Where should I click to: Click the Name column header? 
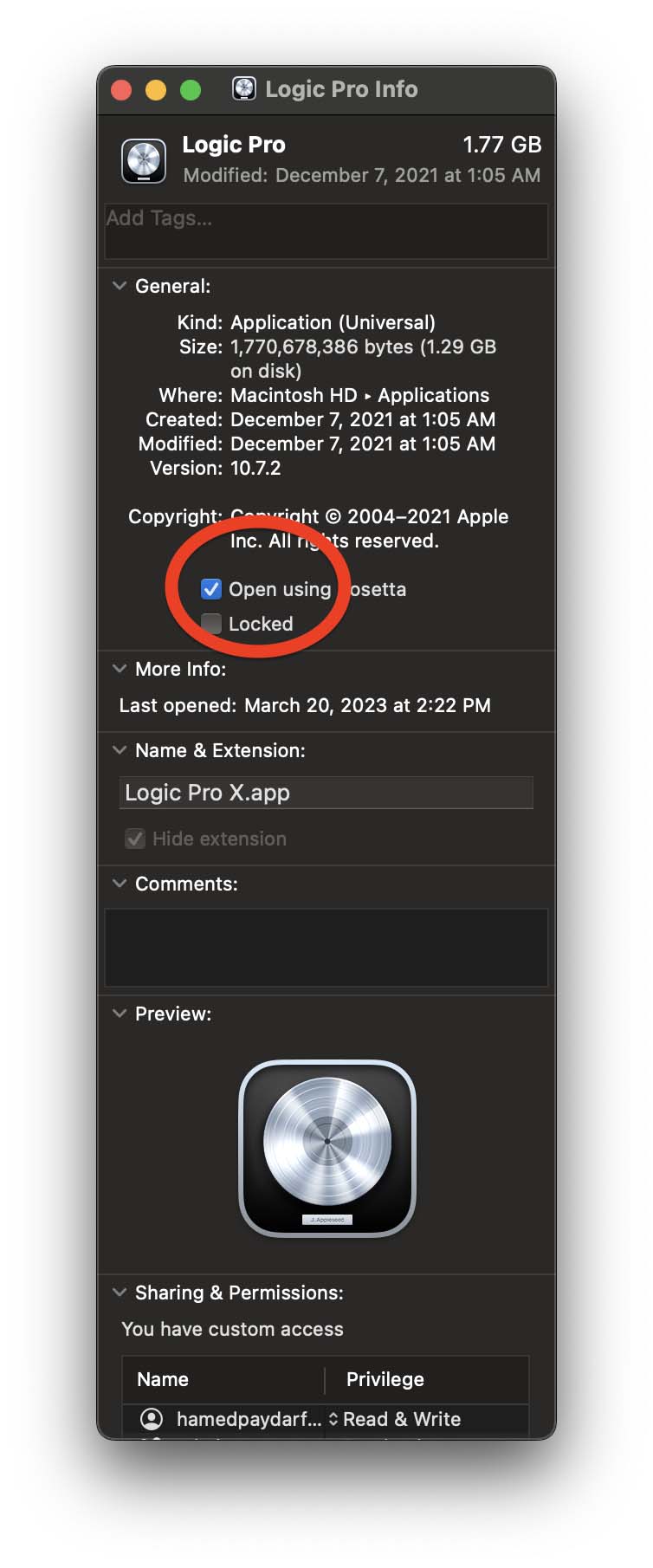[x=223, y=1379]
